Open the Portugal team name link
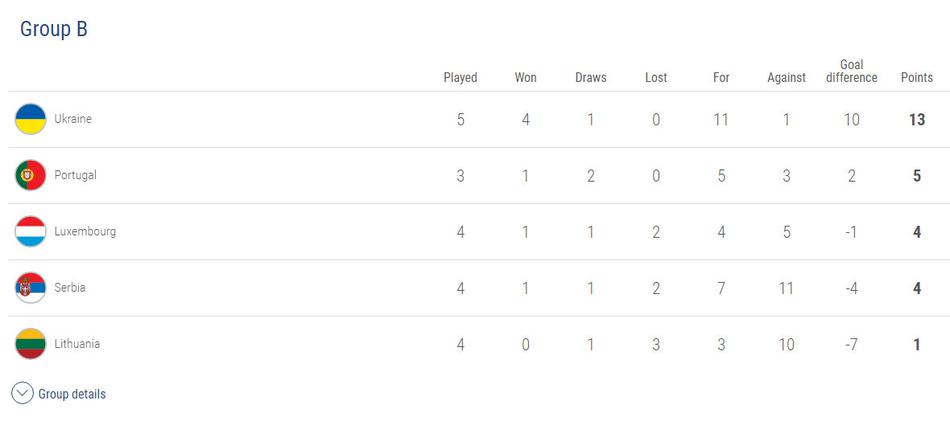Screen dimensions: 950x421 (x=75, y=175)
